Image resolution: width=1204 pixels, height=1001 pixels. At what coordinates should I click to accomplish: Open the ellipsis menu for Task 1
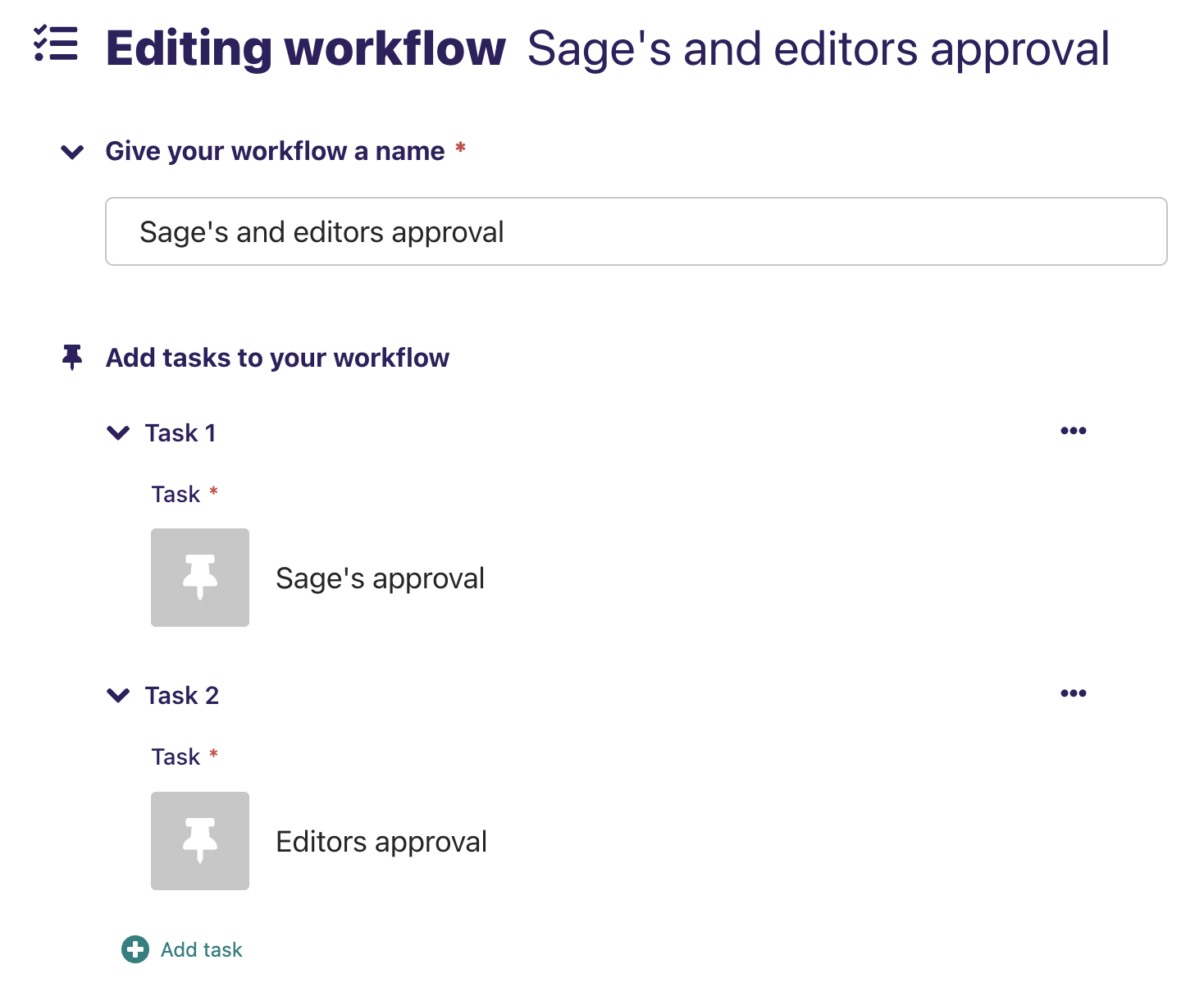click(x=1073, y=430)
